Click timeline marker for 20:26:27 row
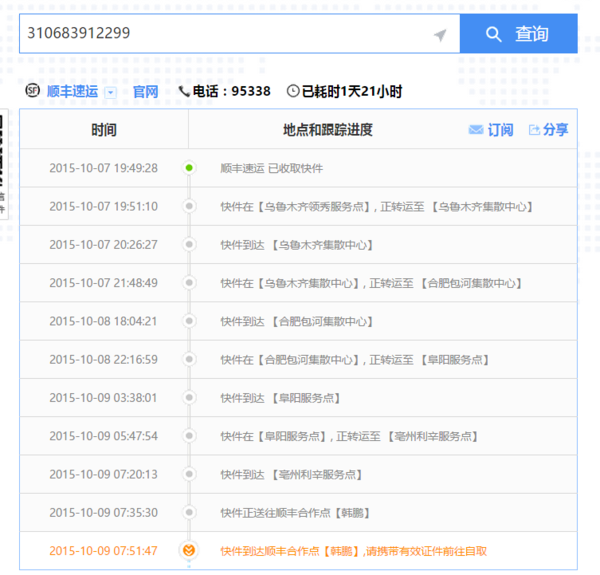Image resolution: width=600 pixels, height=575 pixels. click(x=189, y=244)
